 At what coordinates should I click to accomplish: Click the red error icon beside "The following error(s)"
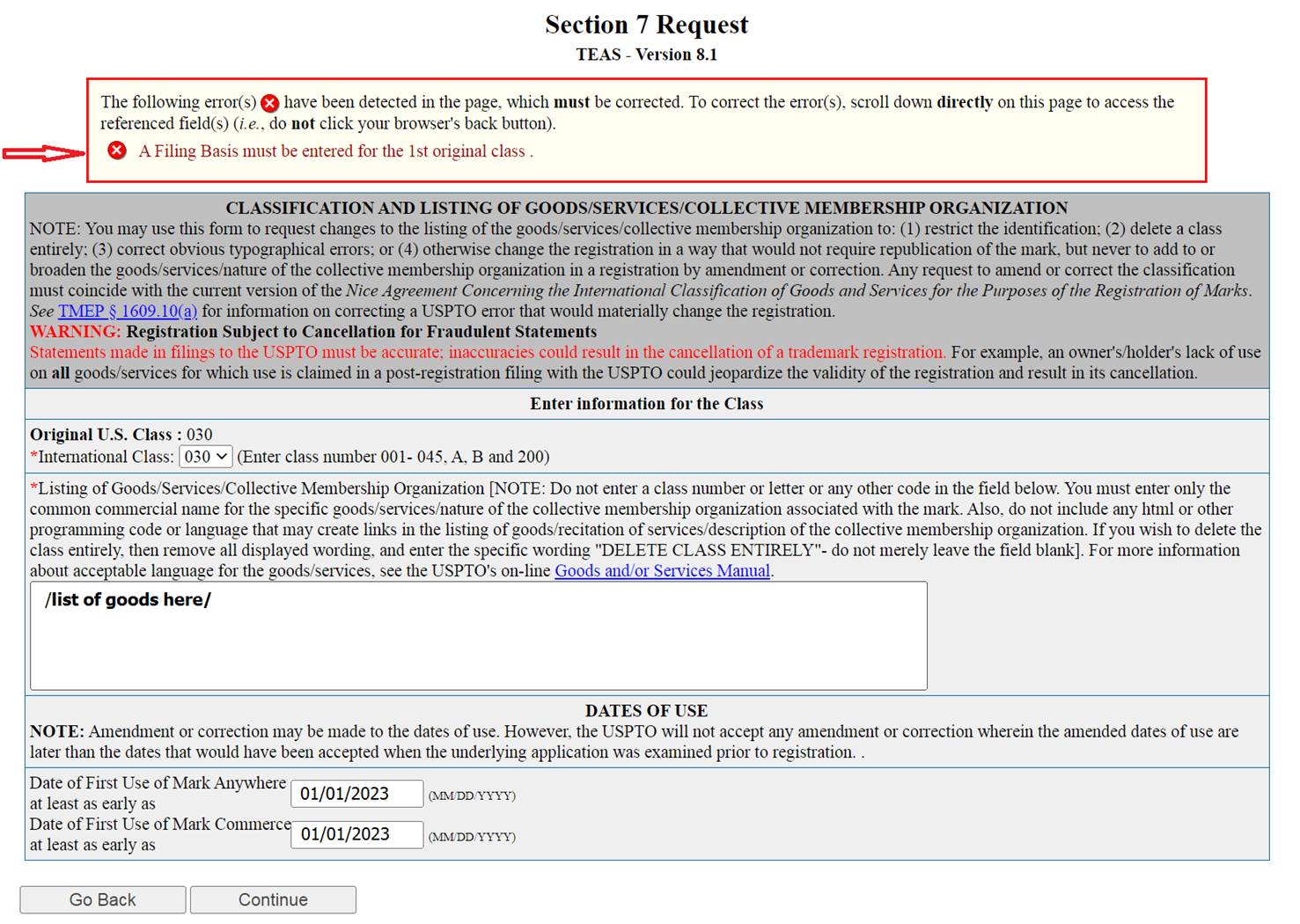tap(270, 103)
